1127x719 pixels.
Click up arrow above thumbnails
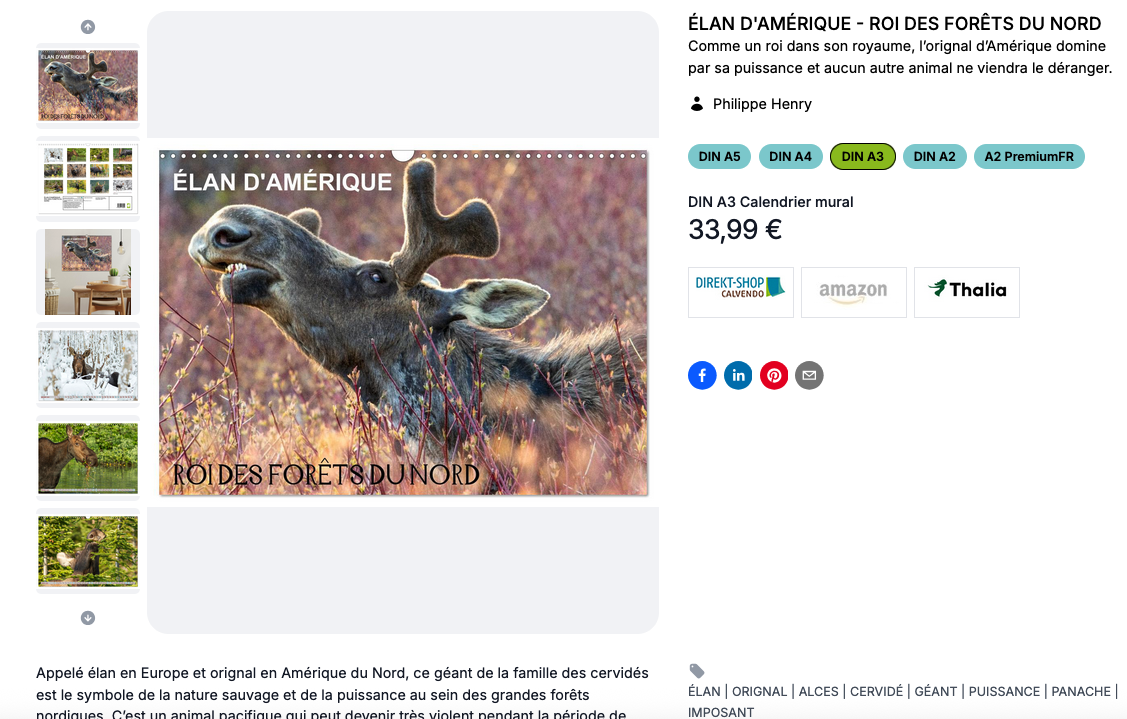coord(88,27)
